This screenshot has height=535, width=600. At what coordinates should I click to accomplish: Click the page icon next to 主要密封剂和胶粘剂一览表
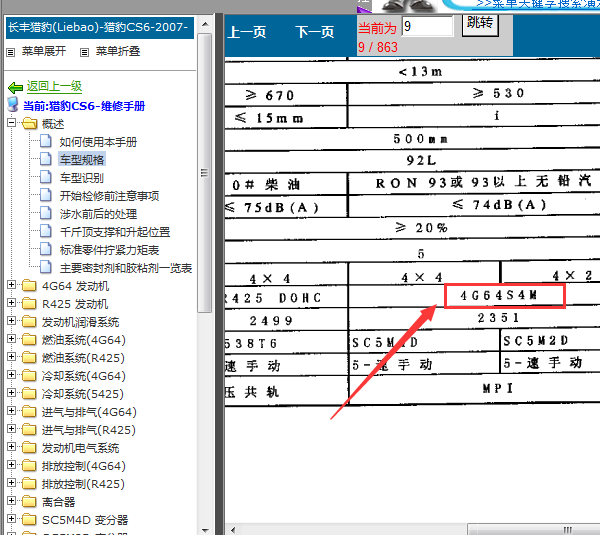click(x=46, y=267)
